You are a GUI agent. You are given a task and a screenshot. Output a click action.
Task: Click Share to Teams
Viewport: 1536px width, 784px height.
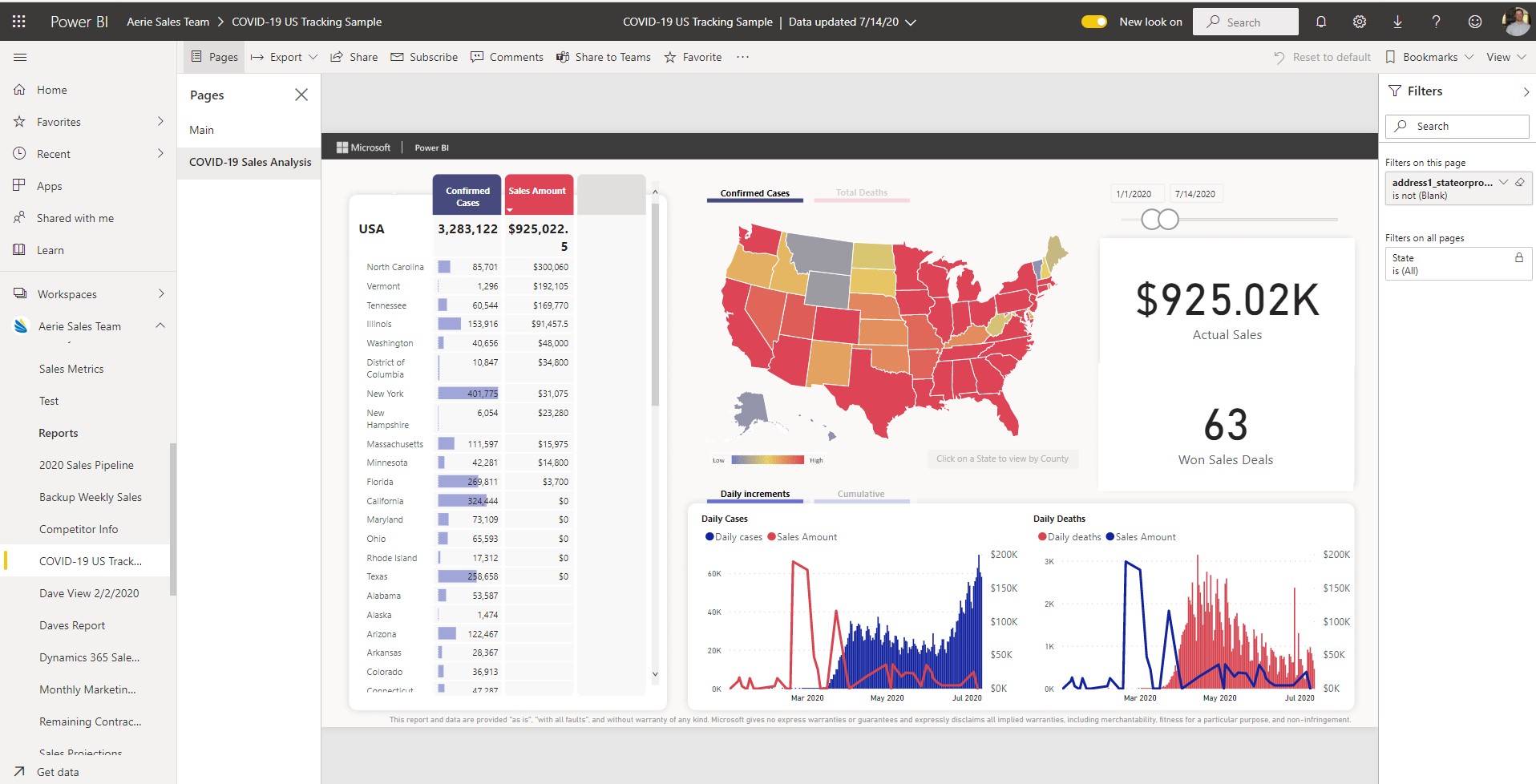[x=604, y=57]
